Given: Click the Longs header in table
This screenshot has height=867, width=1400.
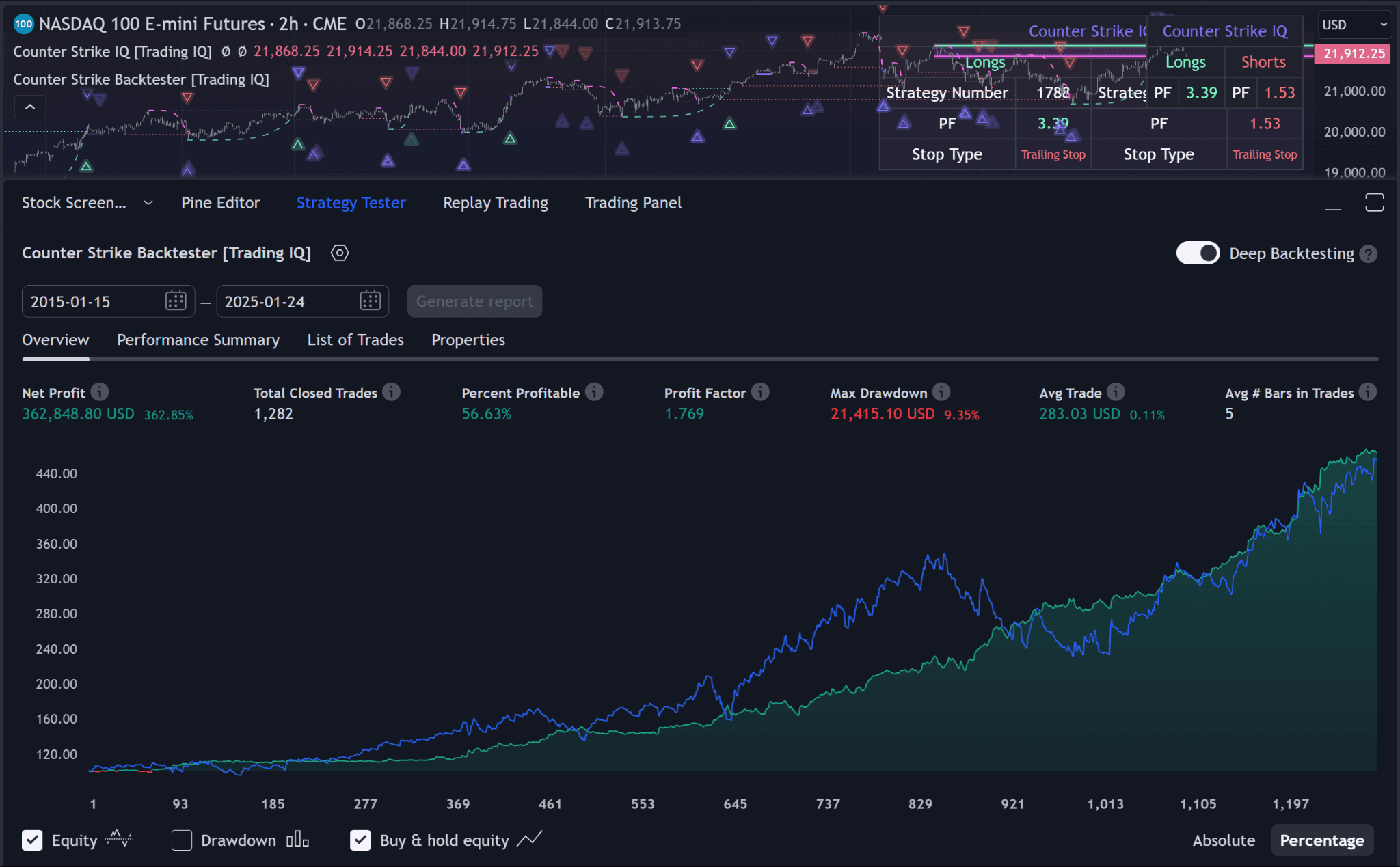Looking at the screenshot, I should (1185, 62).
